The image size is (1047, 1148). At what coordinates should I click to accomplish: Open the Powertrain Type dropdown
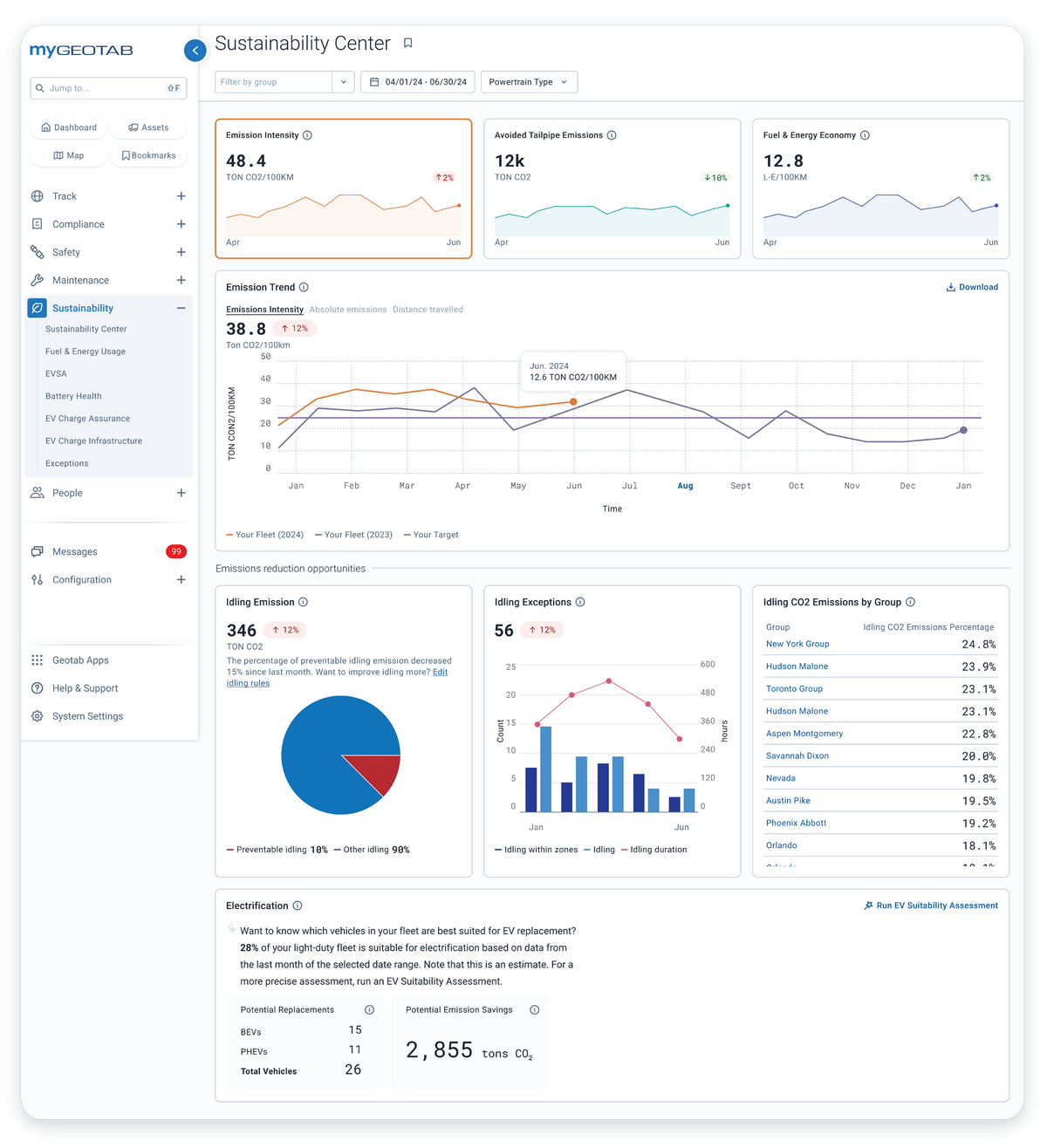pos(529,82)
